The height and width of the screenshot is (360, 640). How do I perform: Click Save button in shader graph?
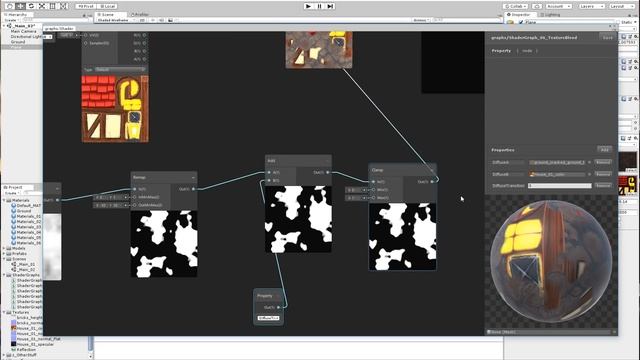[x=608, y=37]
